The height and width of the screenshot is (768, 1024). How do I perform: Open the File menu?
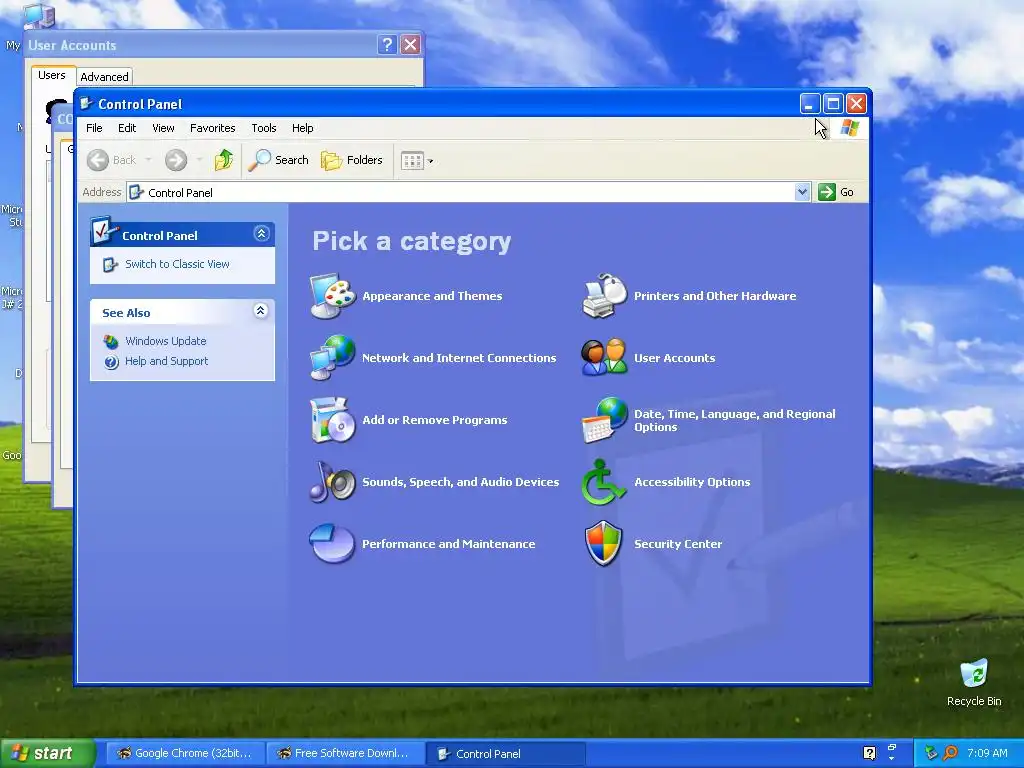point(94,128)
